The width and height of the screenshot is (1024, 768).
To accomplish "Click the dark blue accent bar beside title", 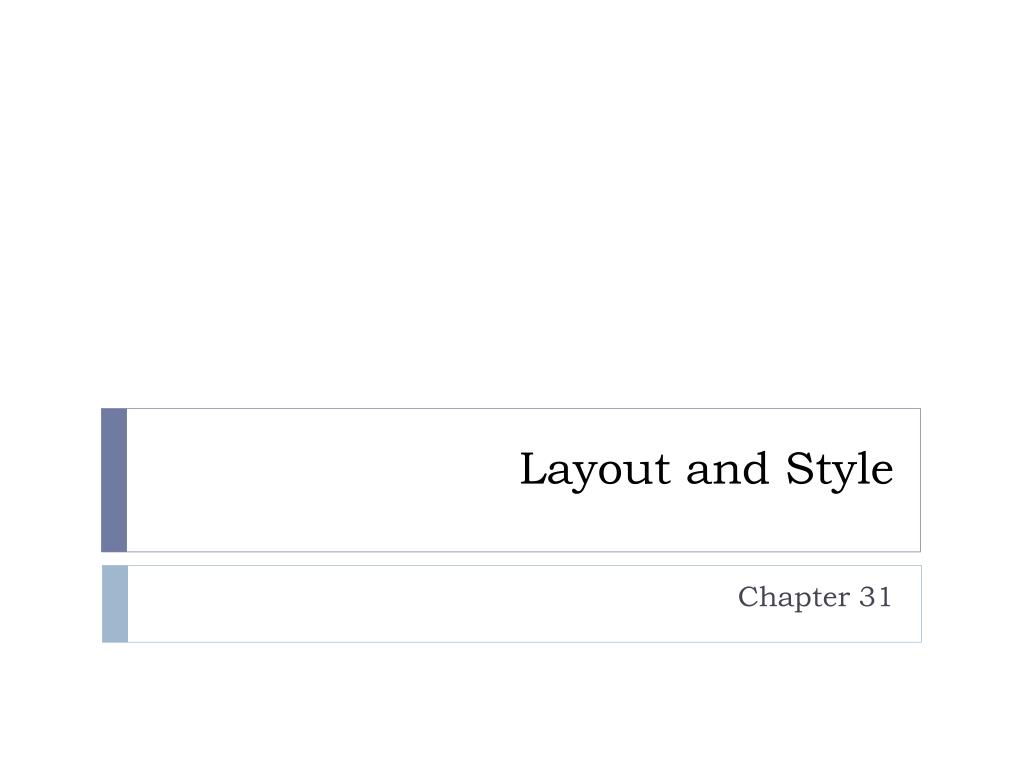I will point(114,480).
